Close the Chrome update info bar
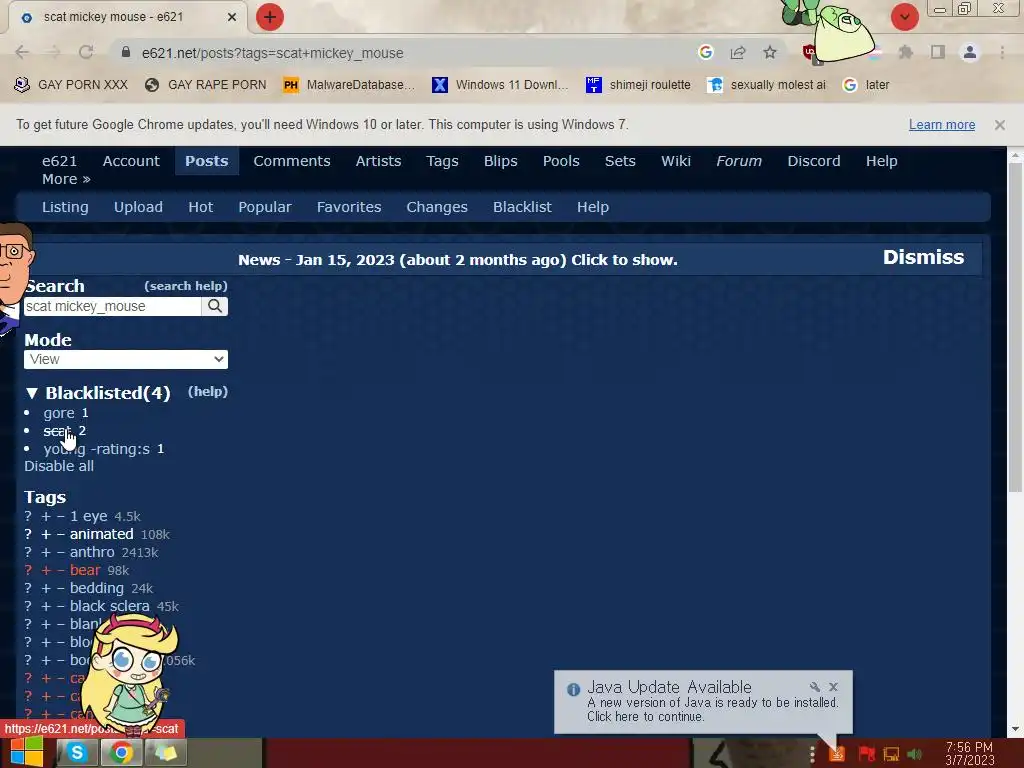 coord(999,125)
